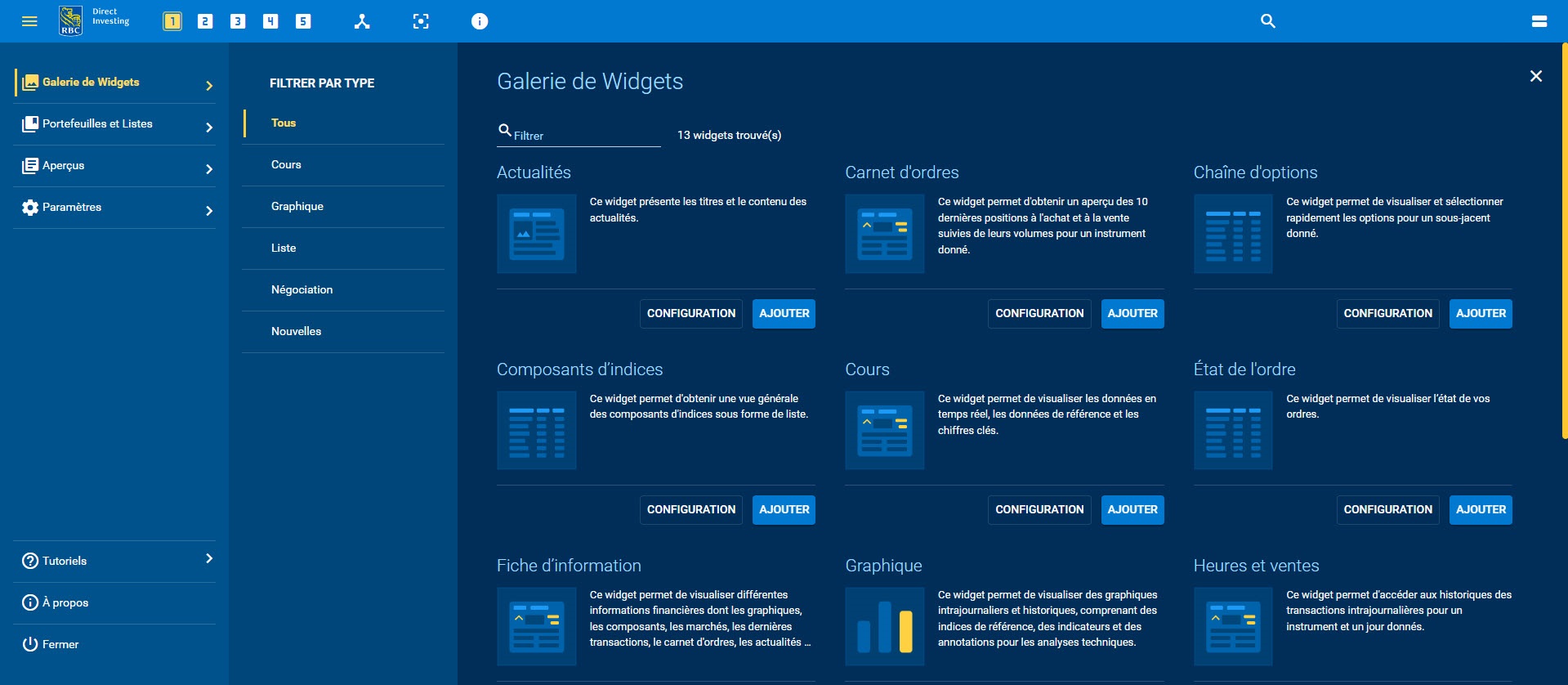Filter widgets by Négociation type
The width and height of the screenshot is (1568, 685).
(343, 290)
